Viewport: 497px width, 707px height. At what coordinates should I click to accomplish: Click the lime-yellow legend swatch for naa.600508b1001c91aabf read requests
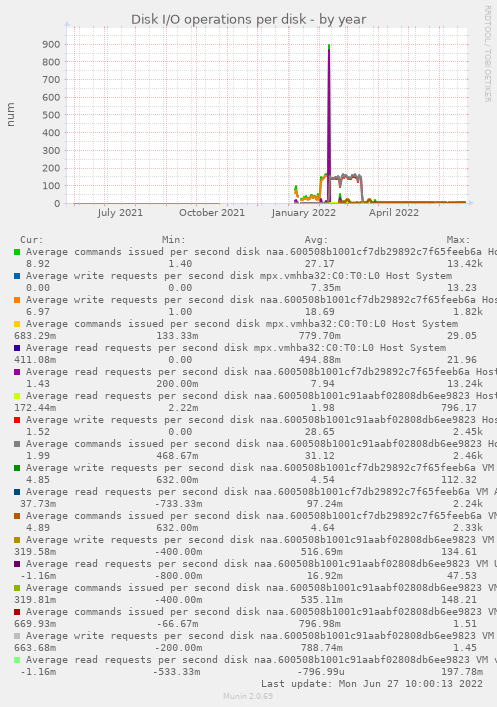(x=17, y=396)
